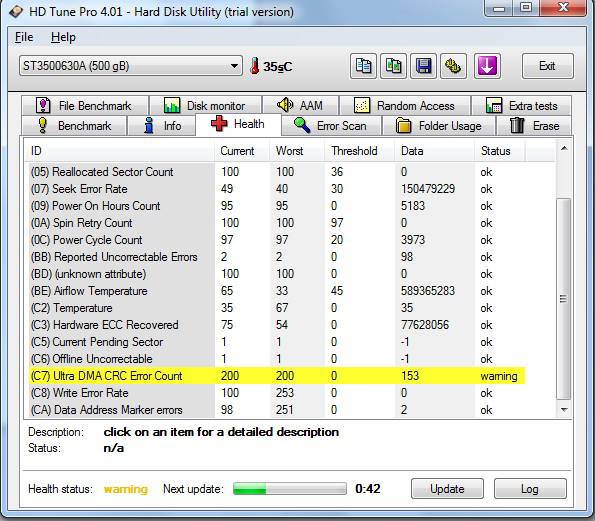This screenshot has width=595, height=521.
Task: Open the options wrench icon
Action: click(x=453, y=66)
